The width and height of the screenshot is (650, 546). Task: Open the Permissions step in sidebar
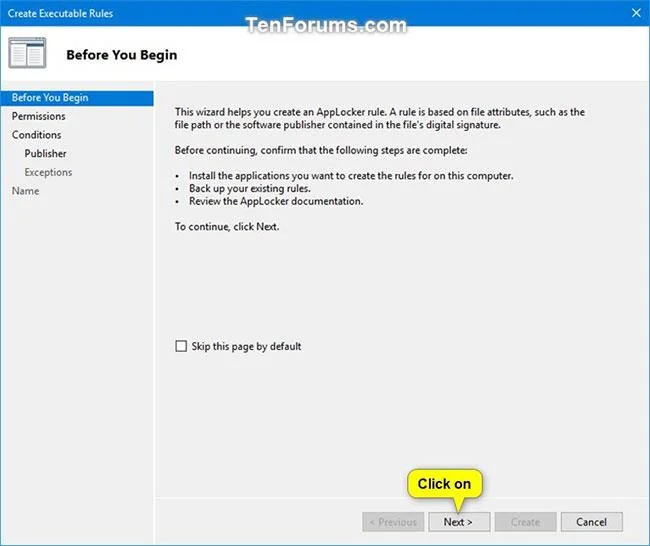[x=39, y=116]
